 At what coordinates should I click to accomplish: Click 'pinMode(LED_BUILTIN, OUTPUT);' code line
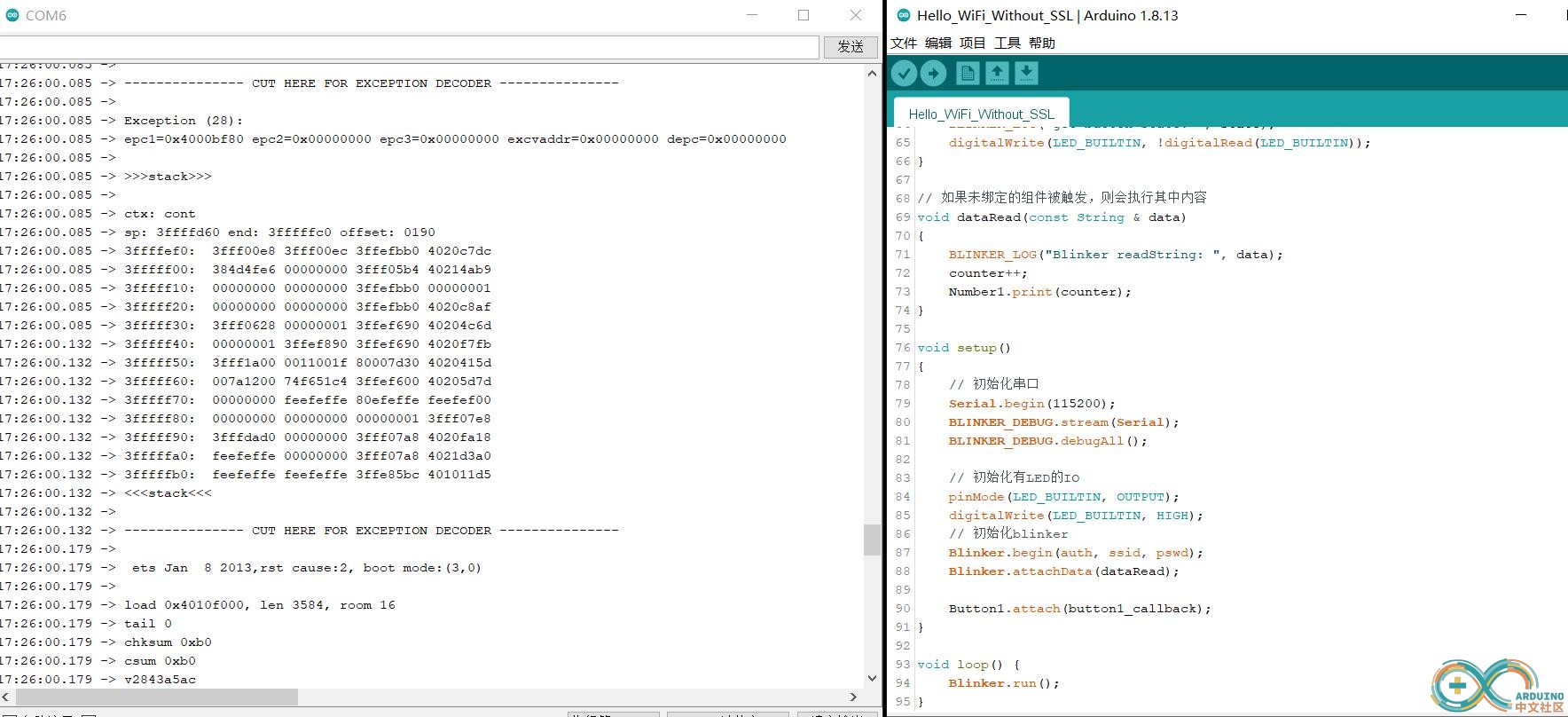click(1064, 496)
